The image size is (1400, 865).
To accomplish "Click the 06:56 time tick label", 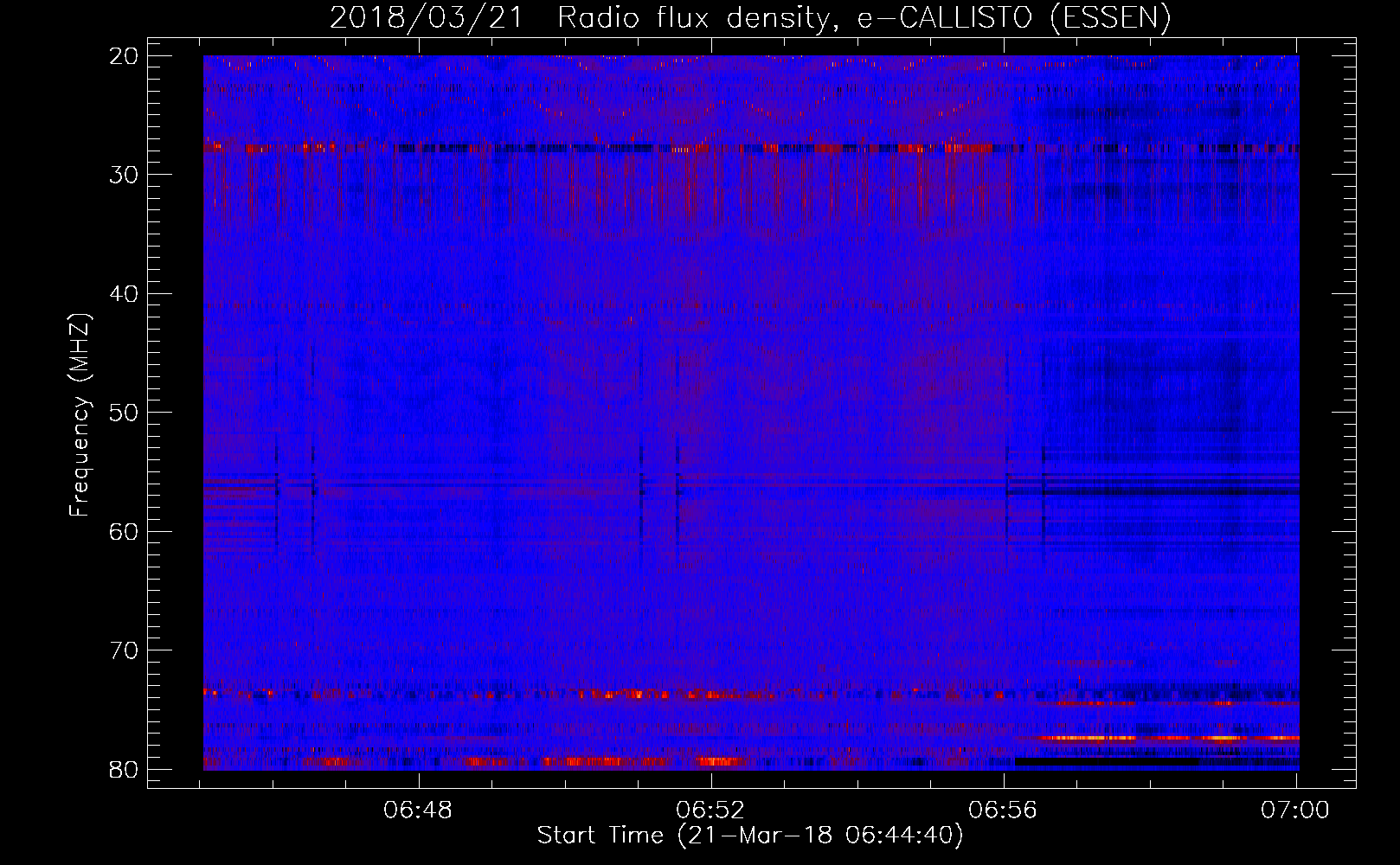I will click(x=1004, y=810).
